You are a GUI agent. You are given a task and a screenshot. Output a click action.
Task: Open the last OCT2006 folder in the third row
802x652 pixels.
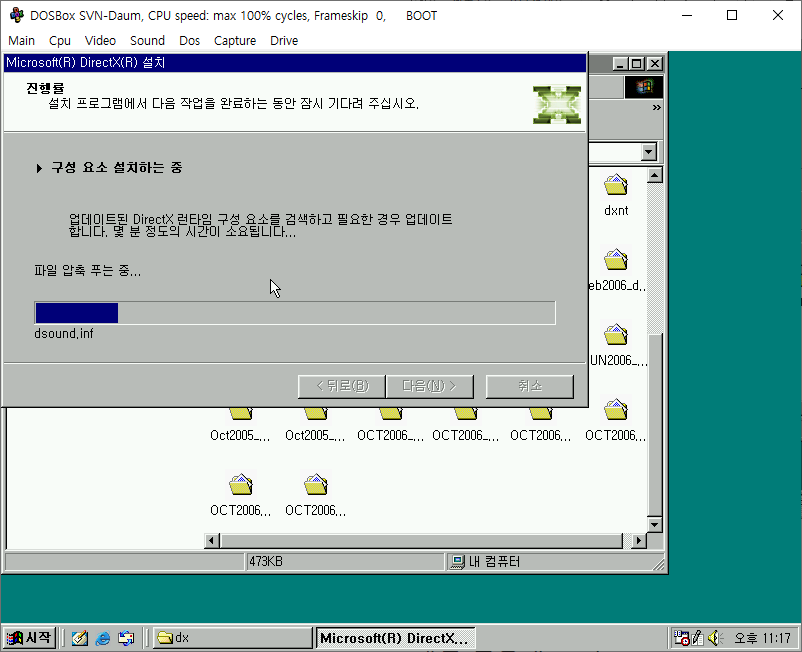click(616, 410)
